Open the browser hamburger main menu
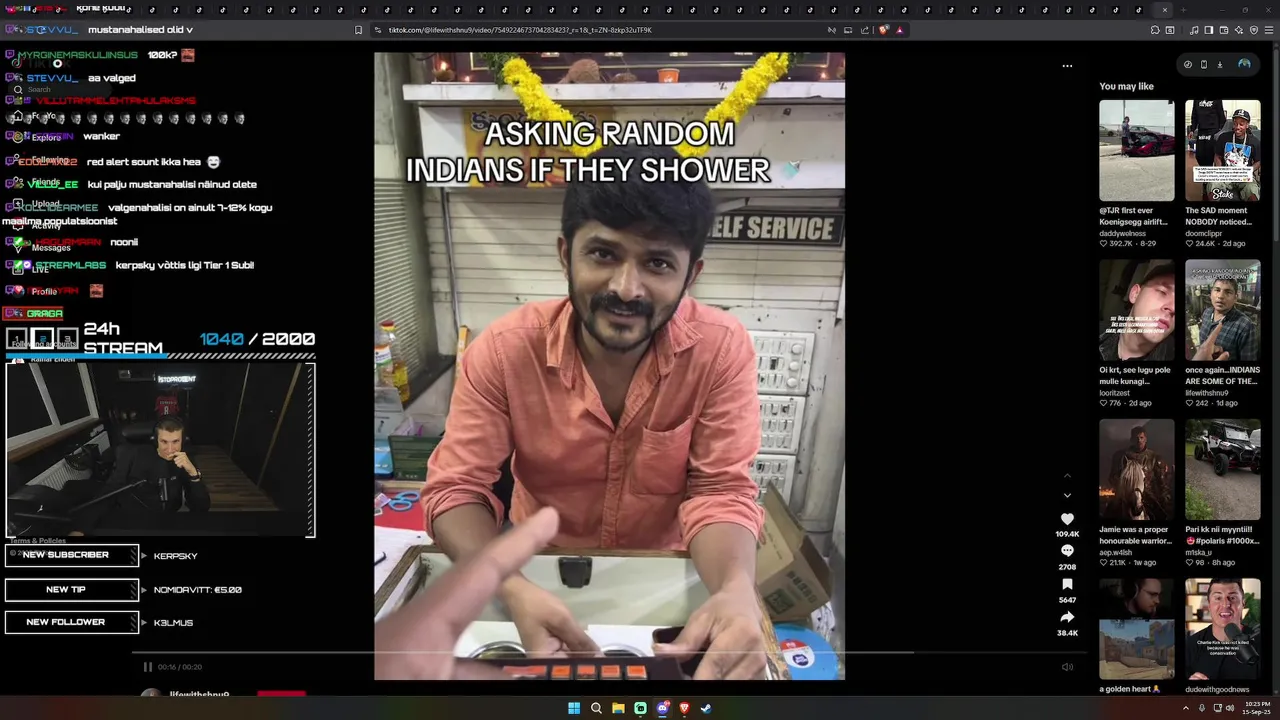Viewport: 1280px width, 720px height. click(x=1270, y=30)
